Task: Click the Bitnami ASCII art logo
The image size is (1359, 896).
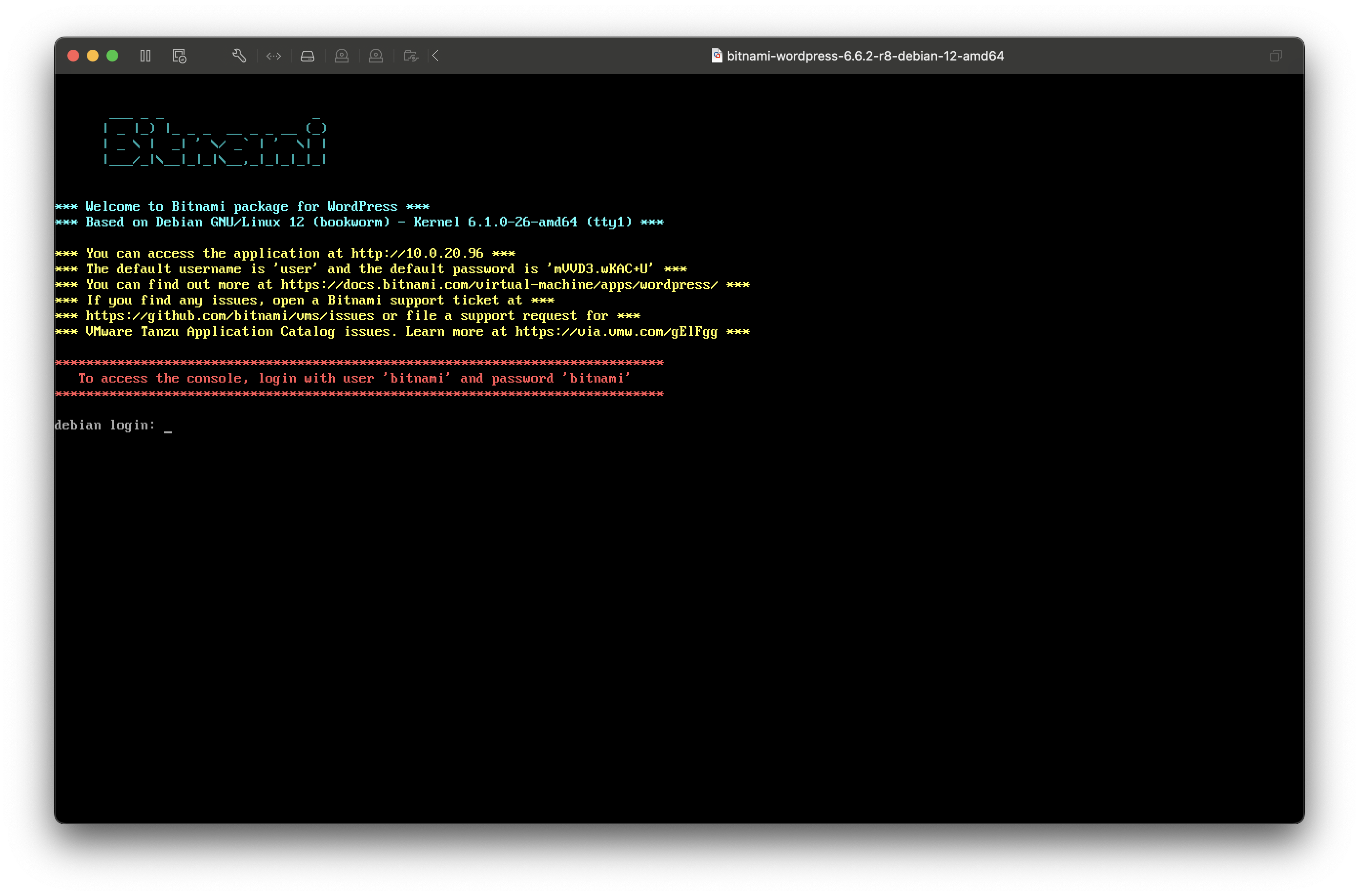Action: coord(215,141)
